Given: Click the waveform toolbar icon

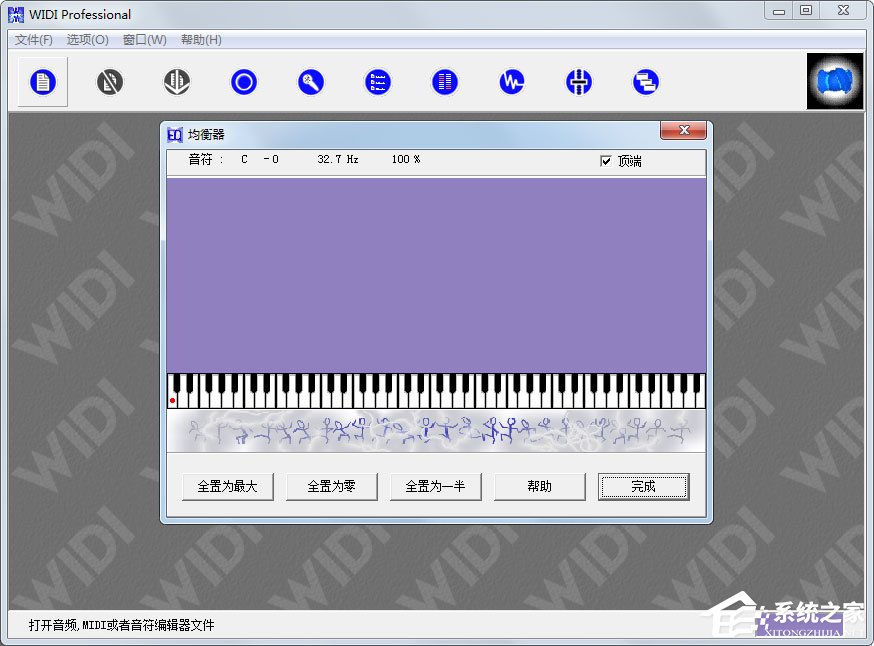Looking at the screenshot, I should tap(512, 82).
